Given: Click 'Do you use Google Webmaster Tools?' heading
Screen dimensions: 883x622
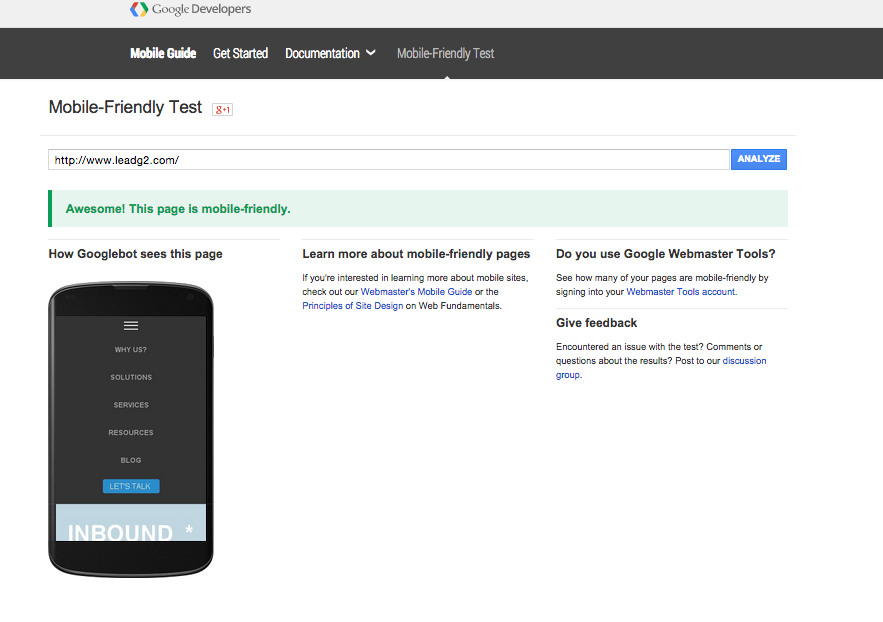Looking at the screenshot, I should coord(666,254).
